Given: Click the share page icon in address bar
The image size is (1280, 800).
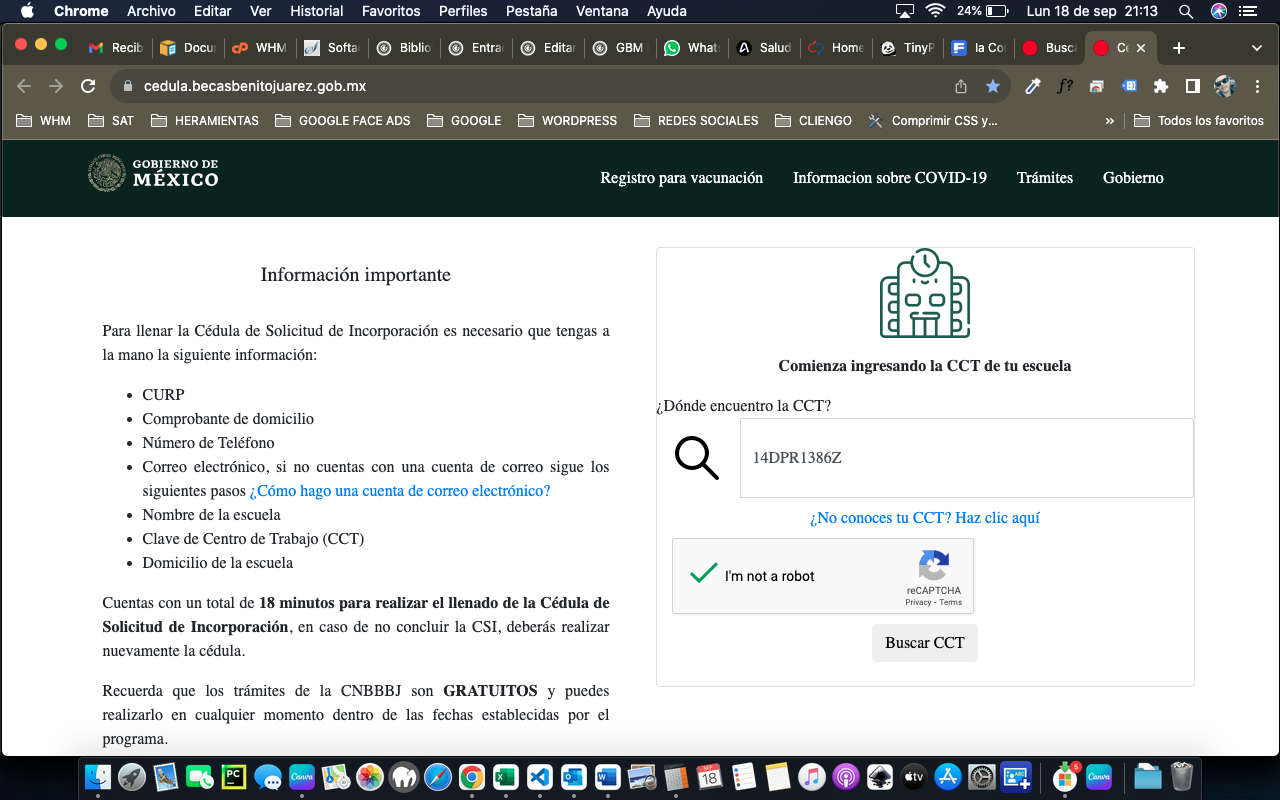Looking at the screenshot, I should pos(961,87).
